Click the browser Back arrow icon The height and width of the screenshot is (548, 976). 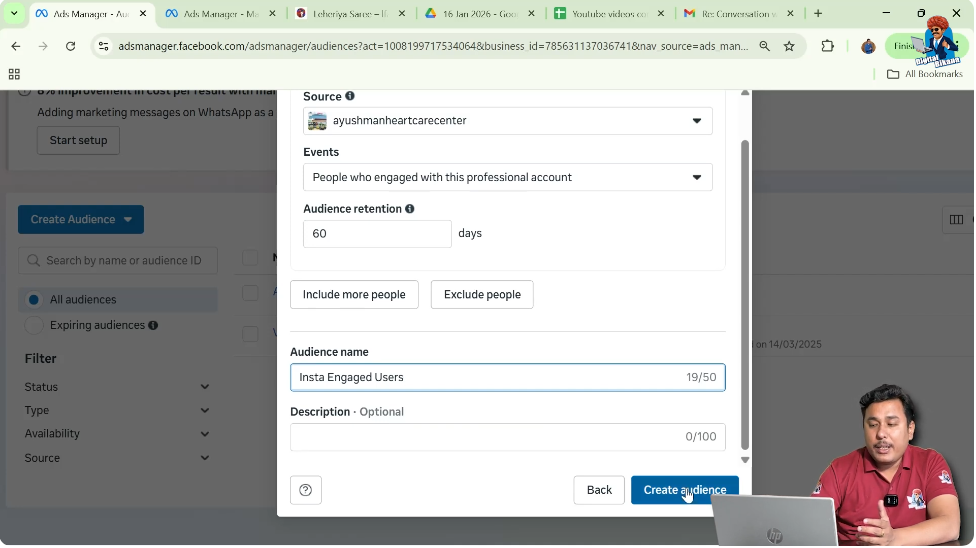point(16,46)
